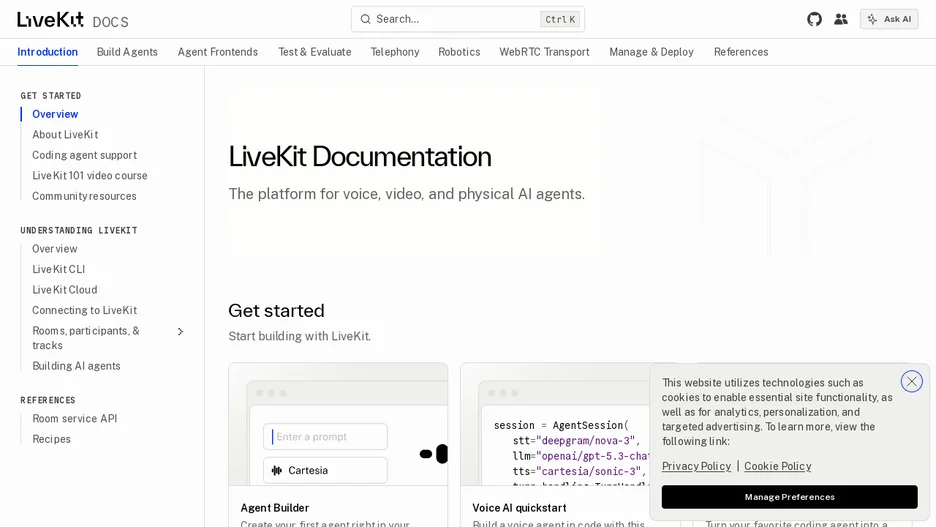Screen dimensions: 936x527
Task: Click the LiveKit Documentation heading
Action: 360,156
